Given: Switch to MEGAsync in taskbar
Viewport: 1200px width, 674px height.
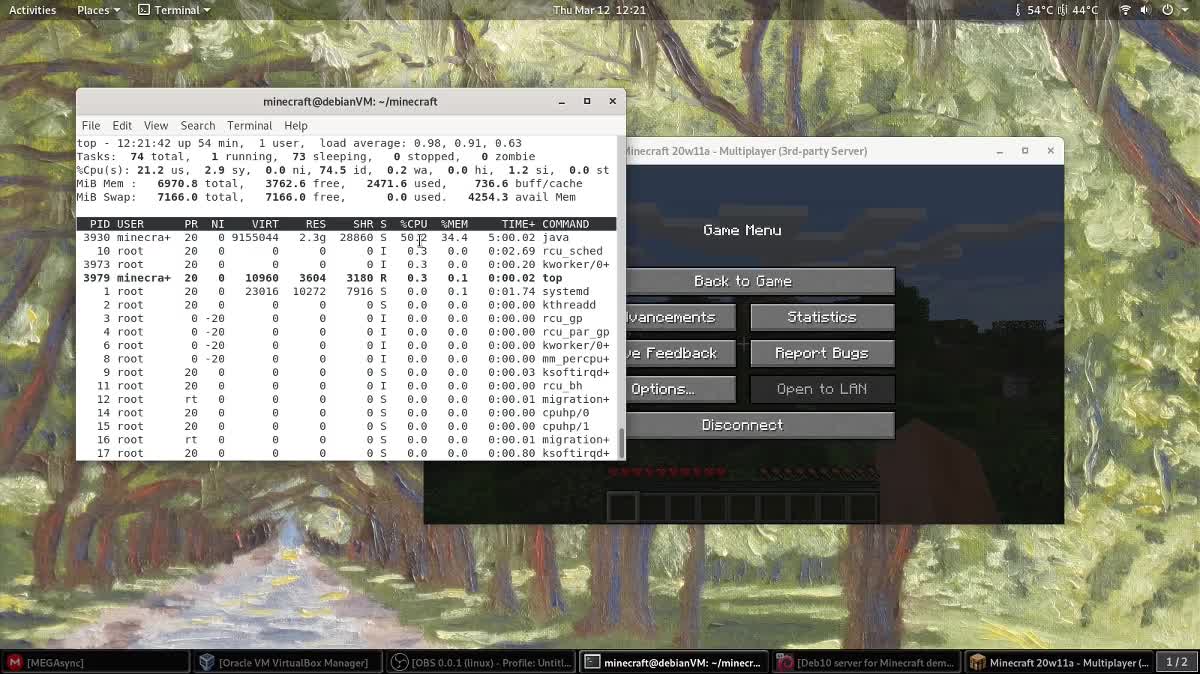Looking at the screenshot, I should (96, 662).
